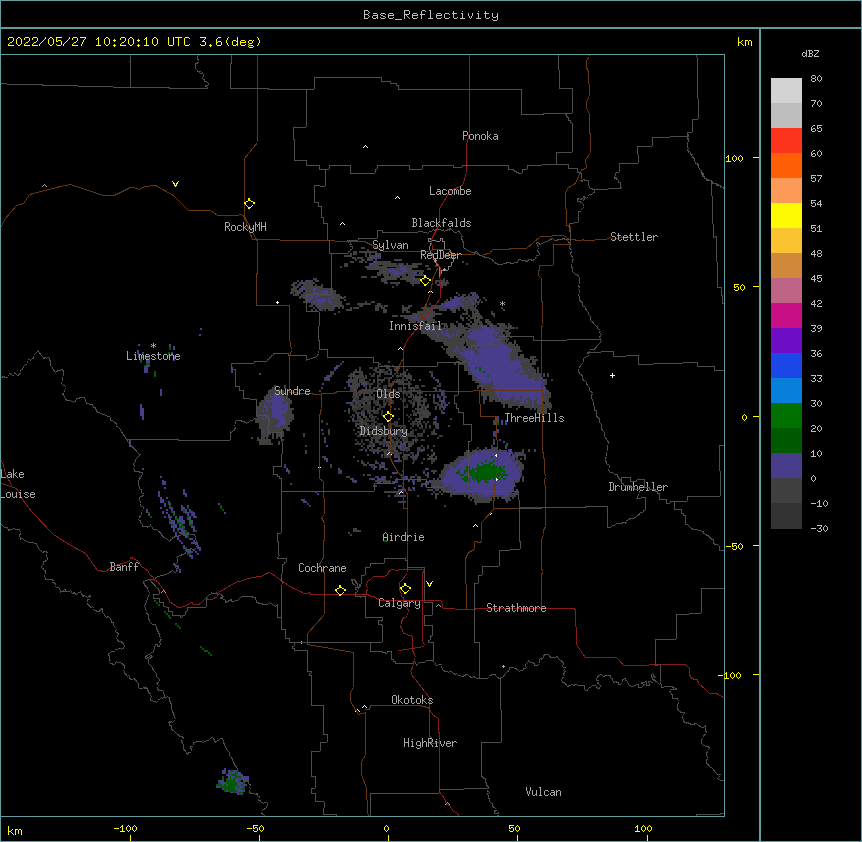
Task: Select the Airdrie label
Action: pyautogui.click(x=404, y=537)
